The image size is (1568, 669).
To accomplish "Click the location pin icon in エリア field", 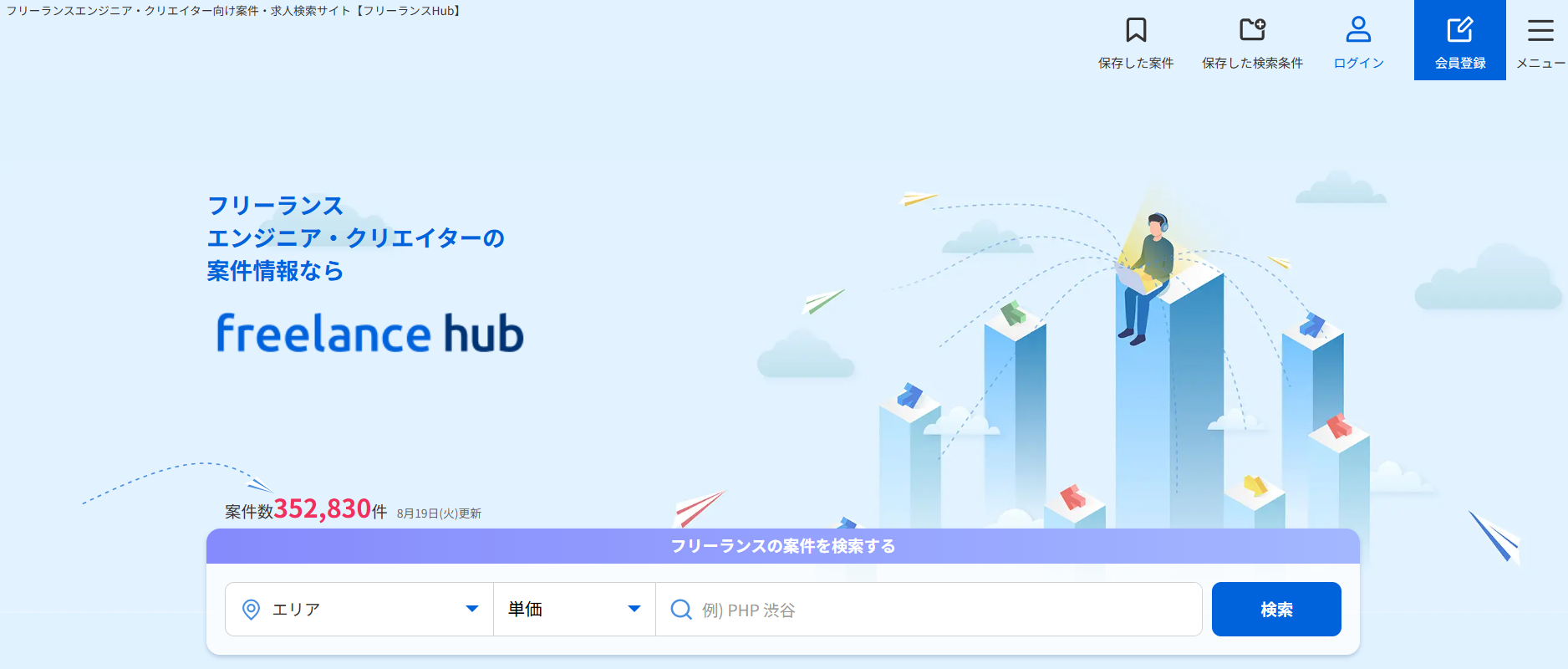I will click(251, 610).
